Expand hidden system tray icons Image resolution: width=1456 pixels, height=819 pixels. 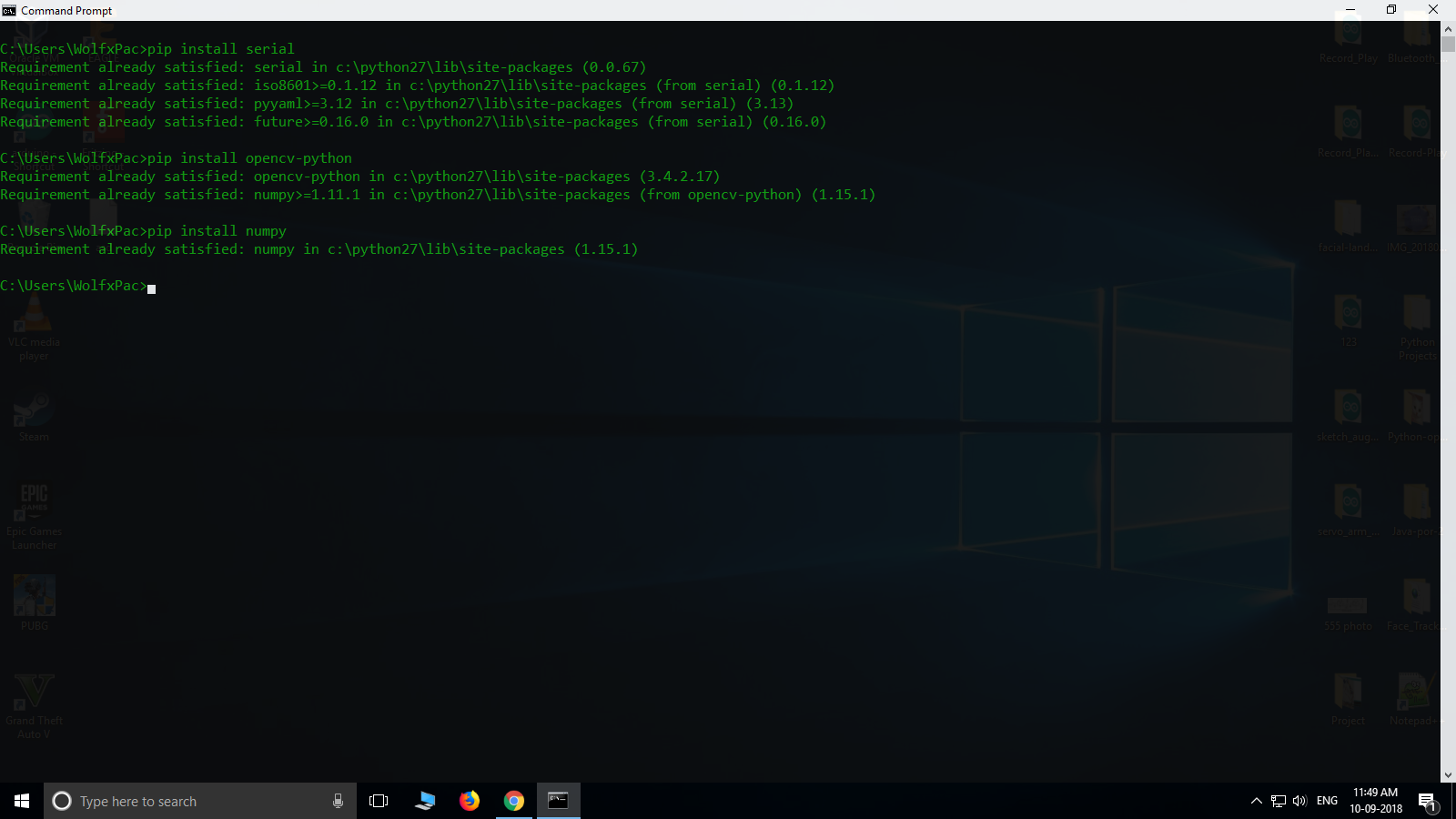[1256, 802]
